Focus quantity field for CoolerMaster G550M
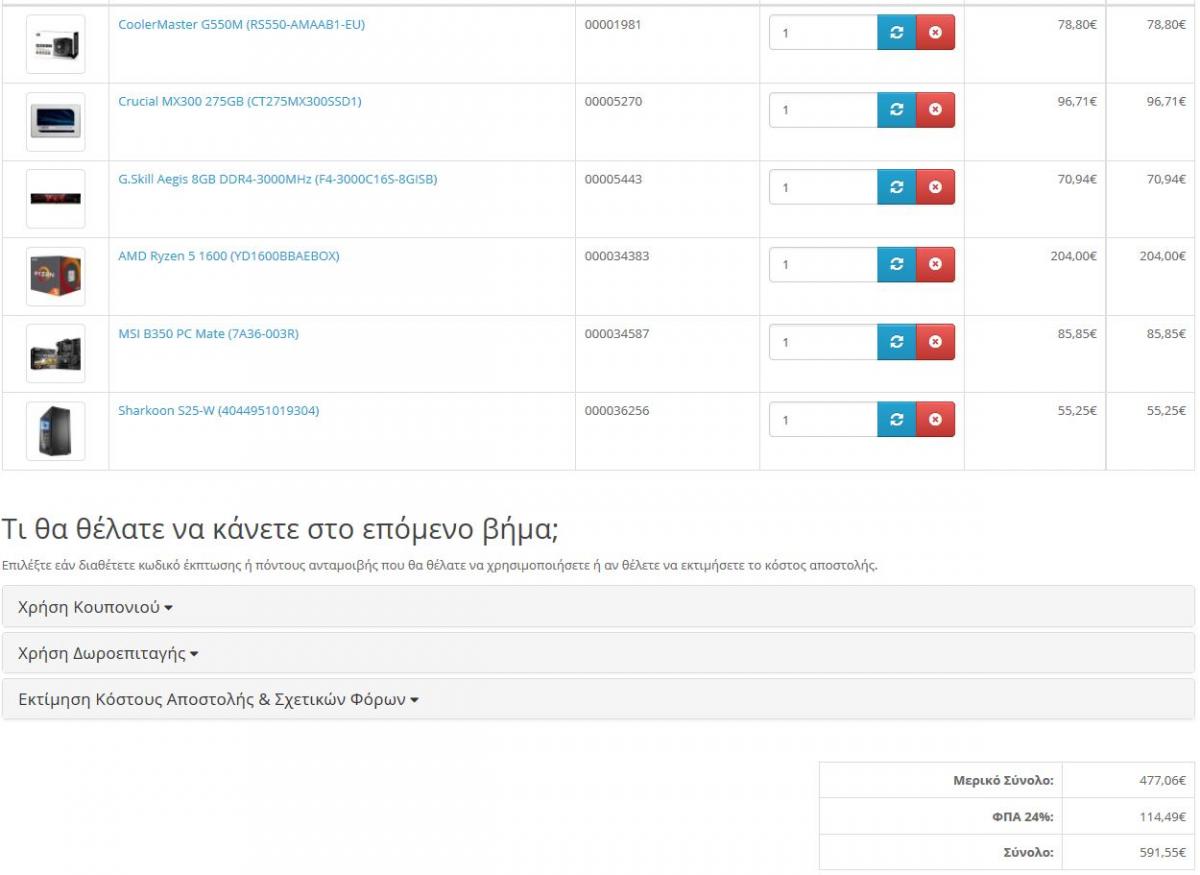Viewport: 1200px width, 875px height. 823,33
